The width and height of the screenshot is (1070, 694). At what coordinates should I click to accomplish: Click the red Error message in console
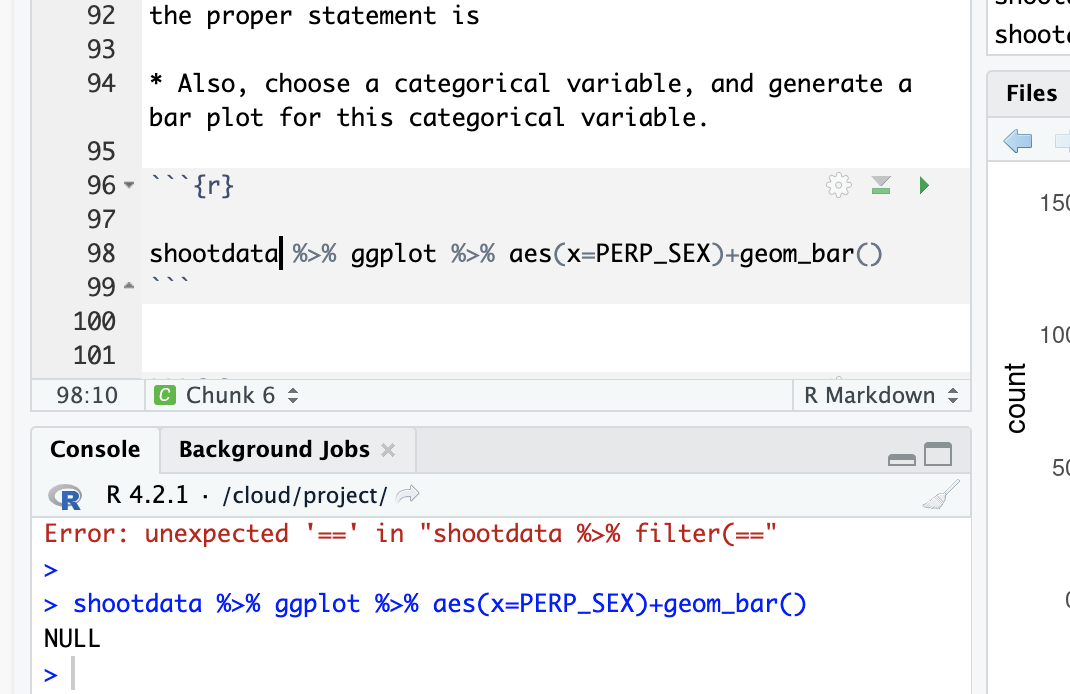coord(411,534)
